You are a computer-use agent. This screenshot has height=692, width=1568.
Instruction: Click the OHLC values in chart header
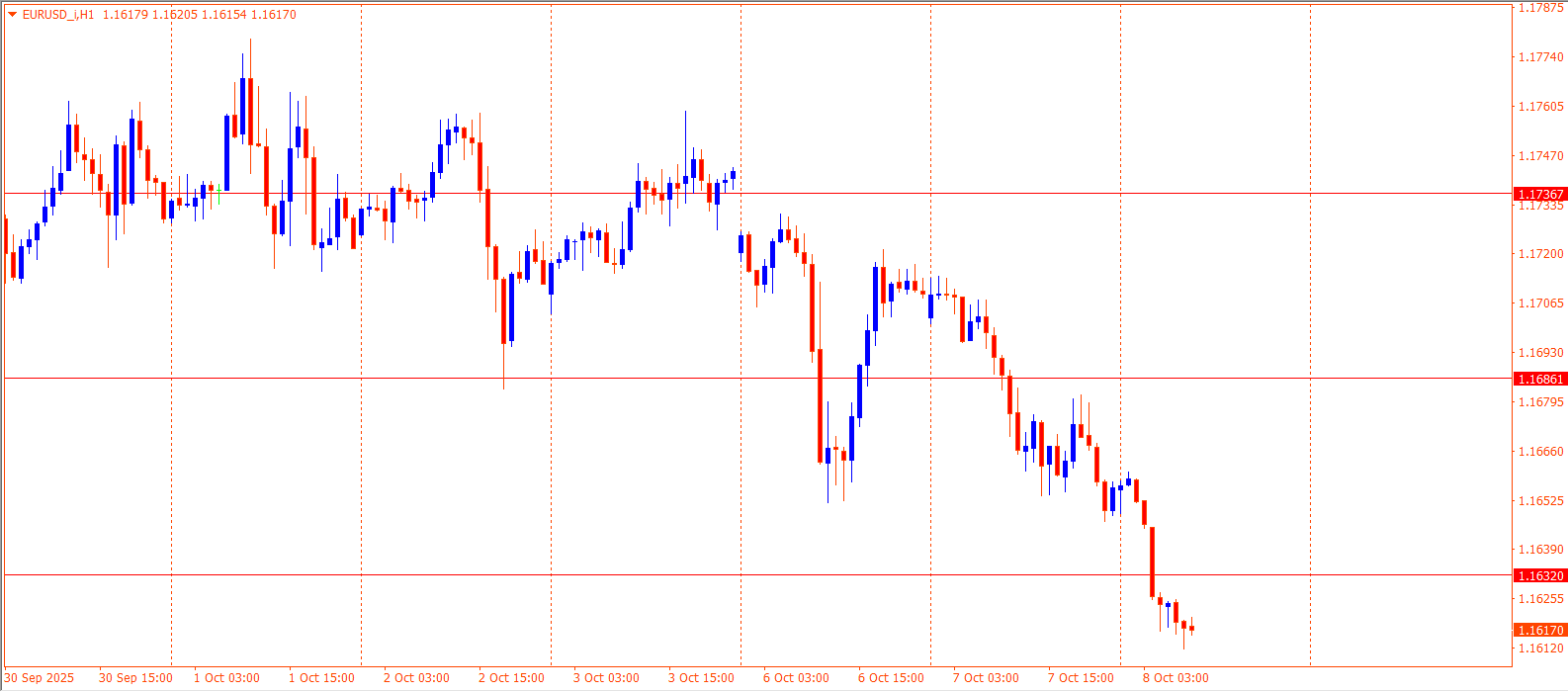coord(199,15)
